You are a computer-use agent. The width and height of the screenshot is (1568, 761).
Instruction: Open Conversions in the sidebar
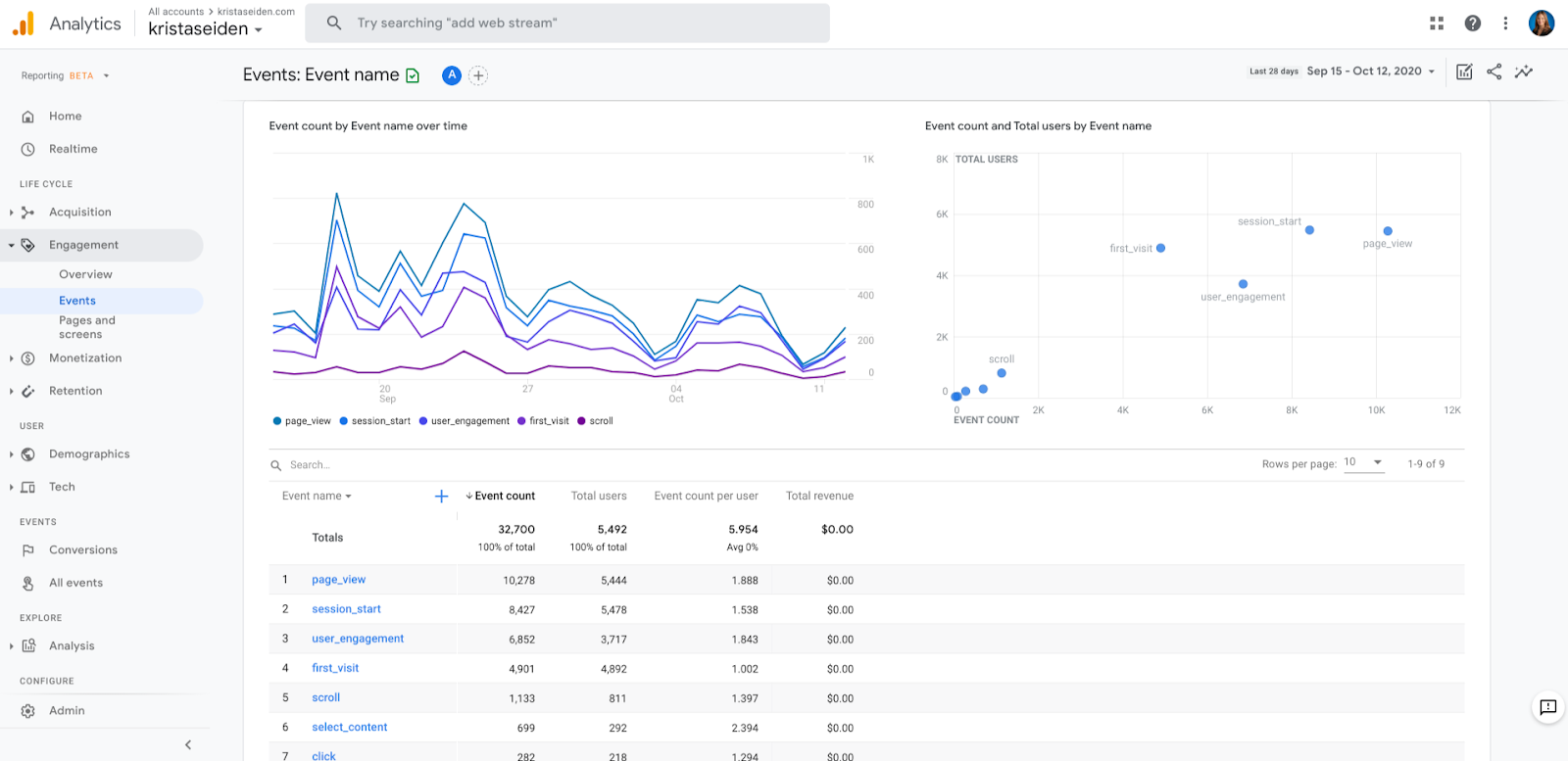coord(82,550)
